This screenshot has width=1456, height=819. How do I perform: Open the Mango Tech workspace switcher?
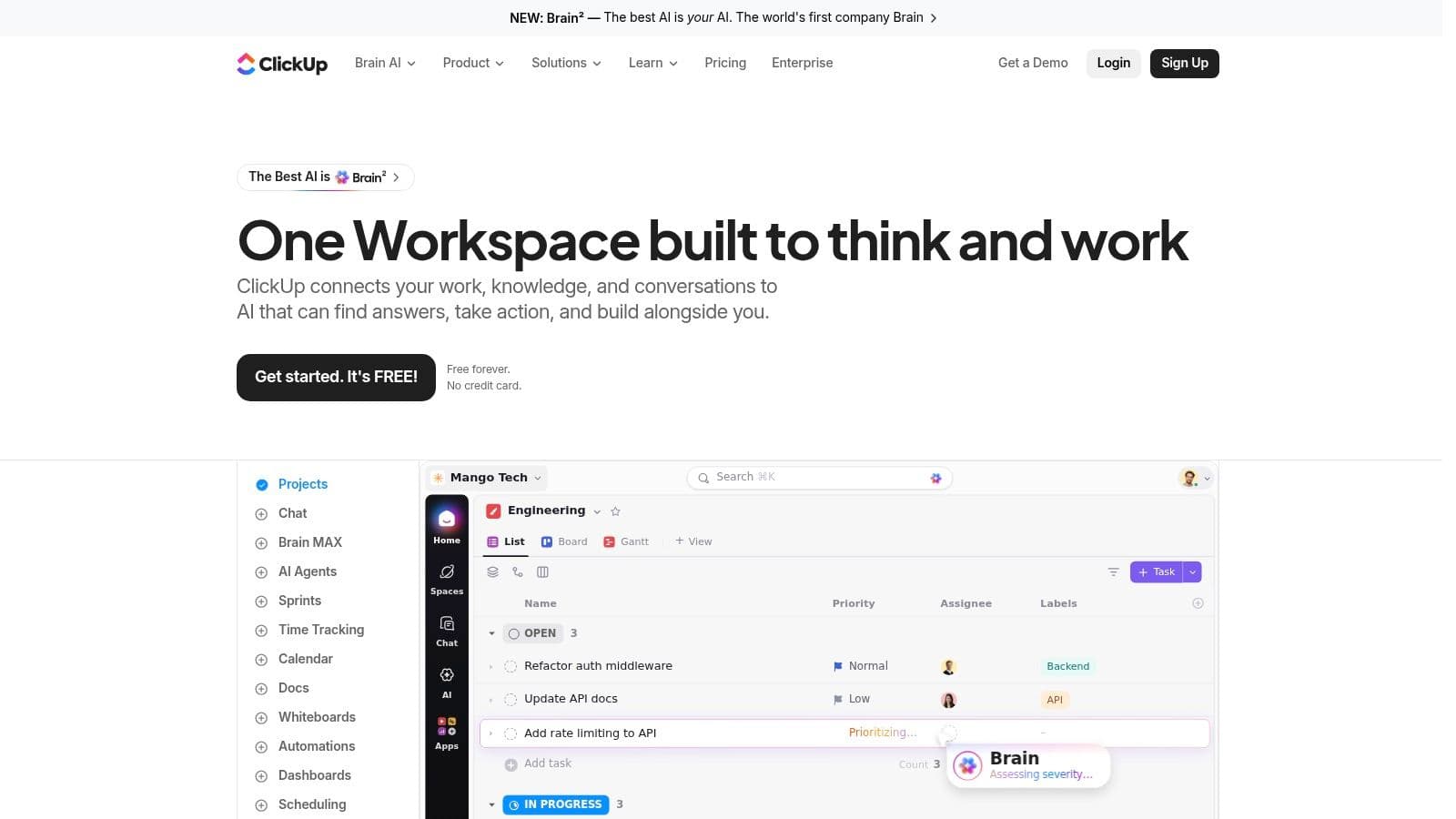tap(487, 478)
